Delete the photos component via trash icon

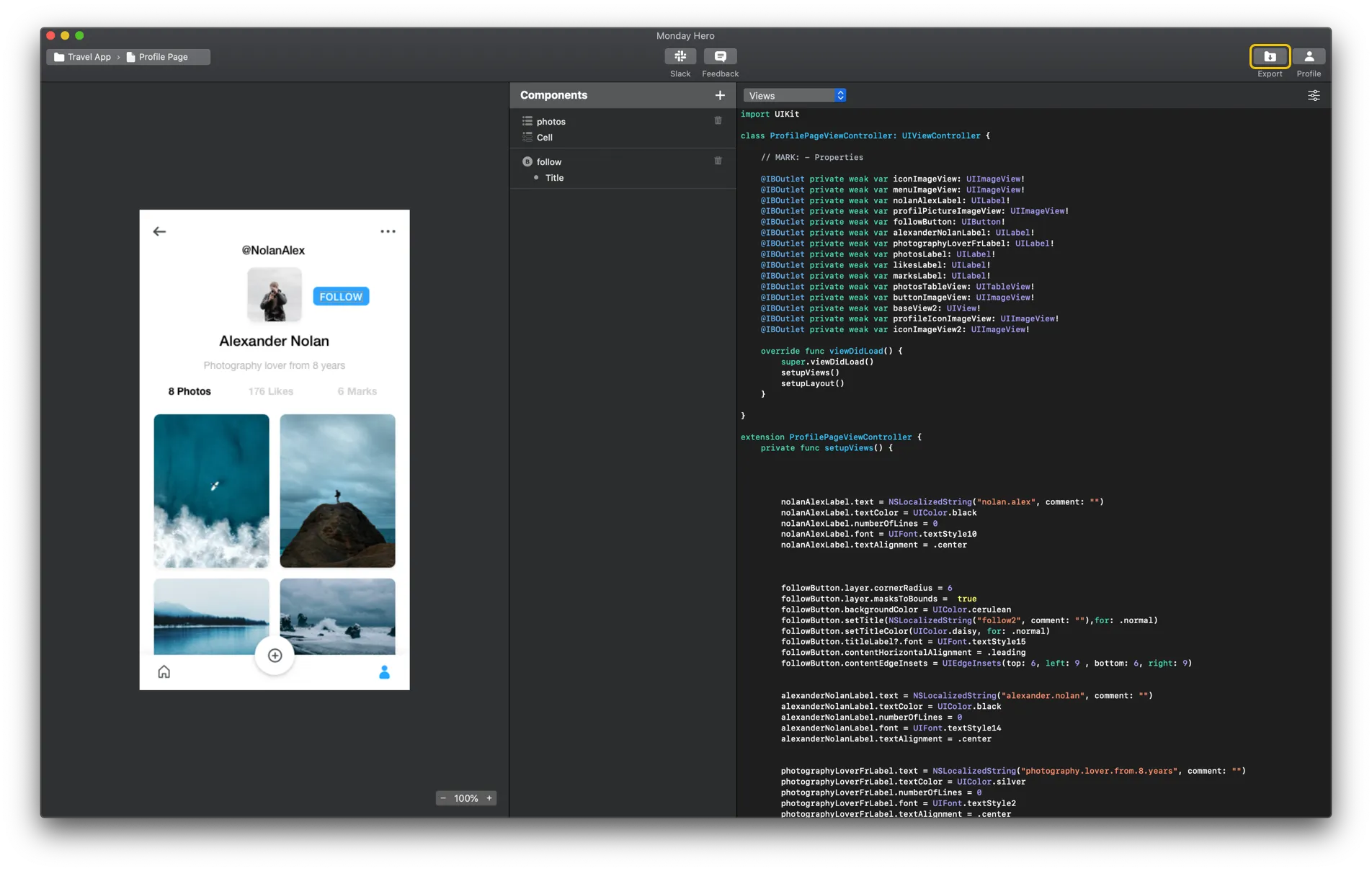pyautogui.click(x=718, y=121)
